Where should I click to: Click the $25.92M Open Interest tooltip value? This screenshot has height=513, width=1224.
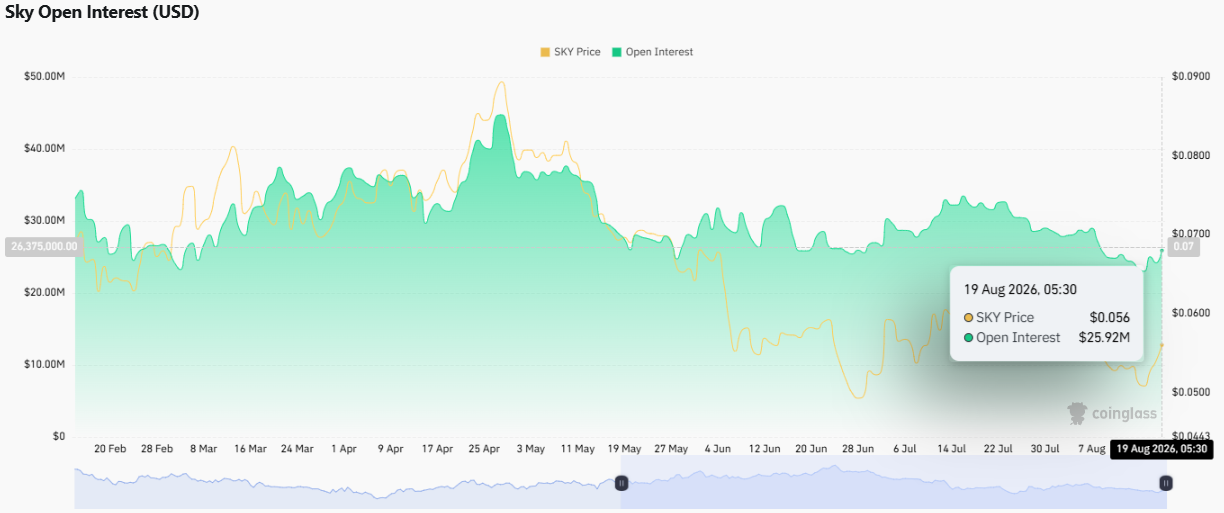pyautogui.click(x=1104, y=337)
